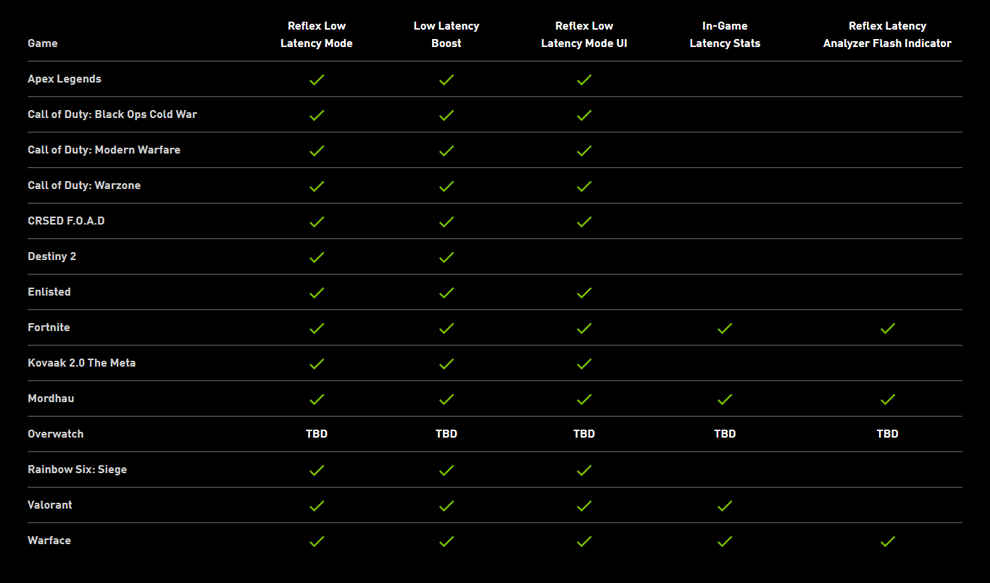This screenshot has height=583, width=990.
Task: Click Valorant In-Game Latency Stats checkmark
Action: coord(725,505)
